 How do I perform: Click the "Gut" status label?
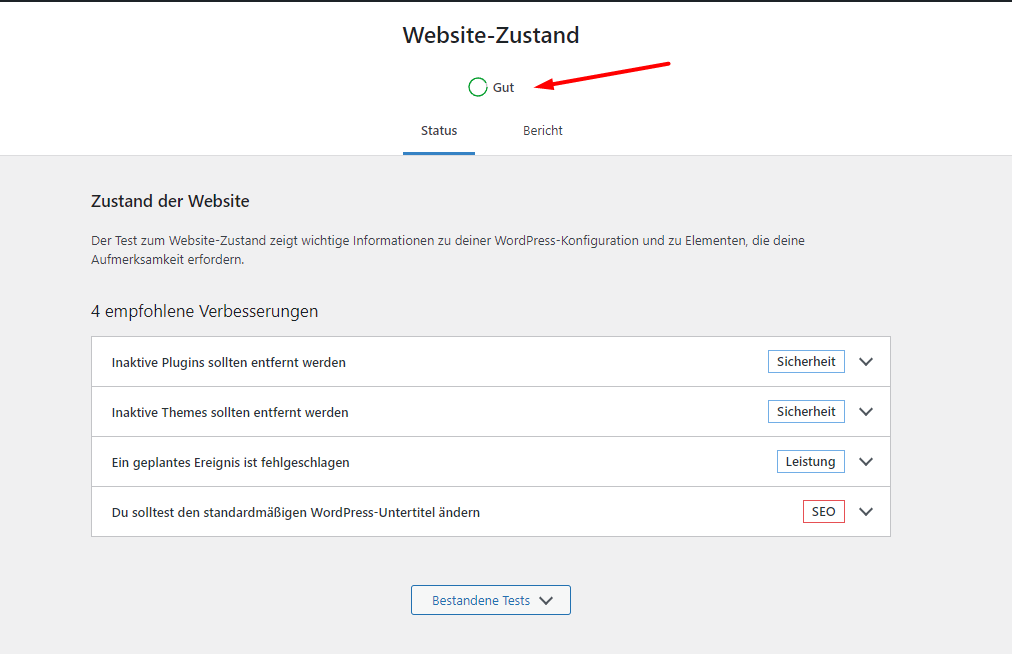point(503,88)
